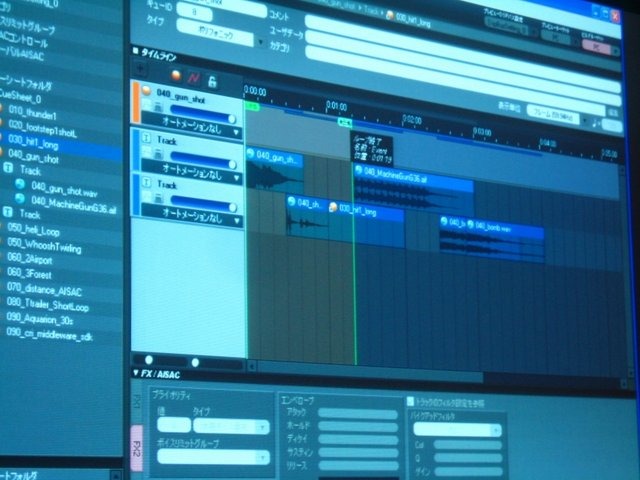Click the priority value input field

tap(174, 425)
